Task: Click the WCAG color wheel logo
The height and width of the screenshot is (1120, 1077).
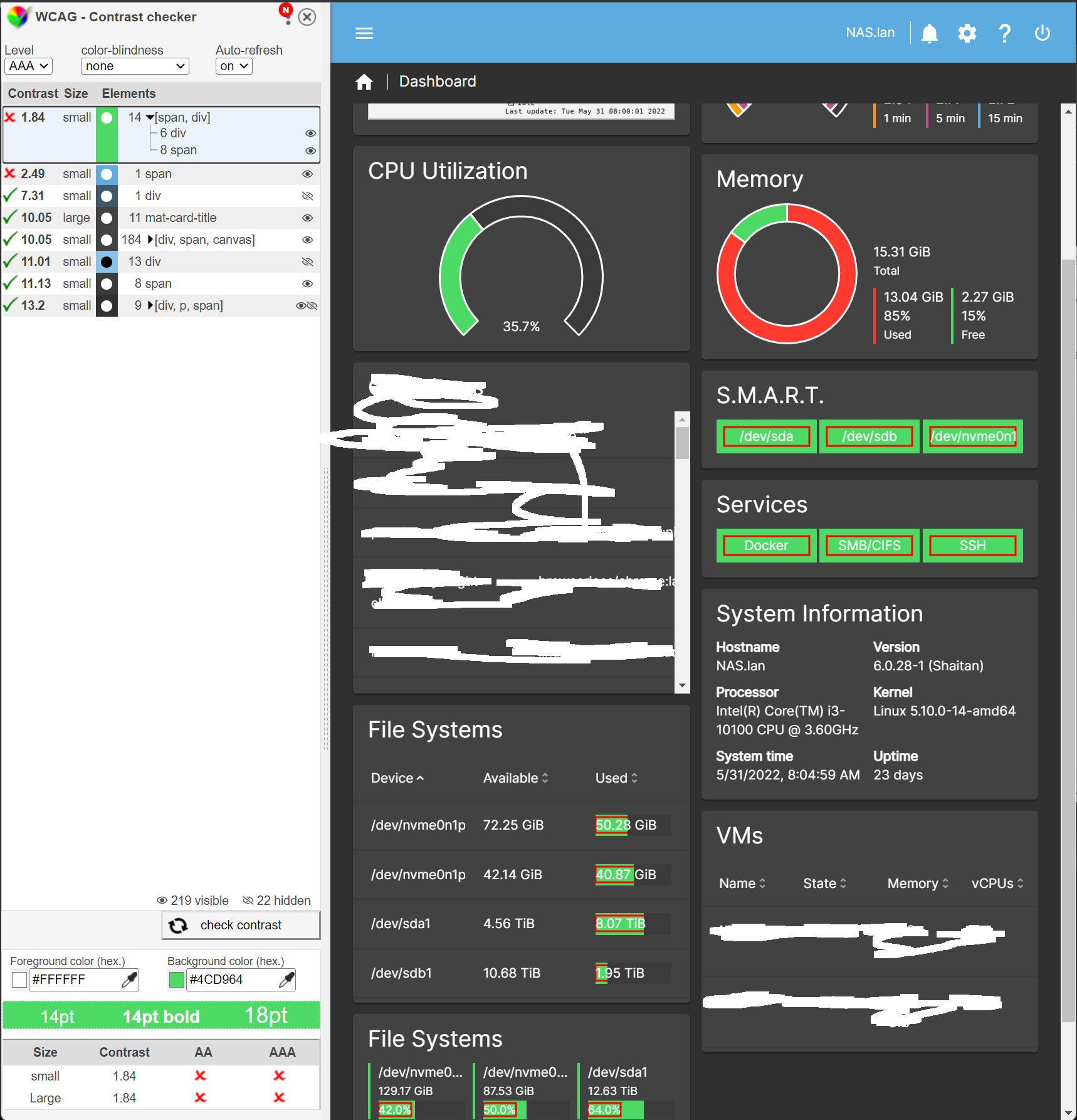Action: click(18, 17)
